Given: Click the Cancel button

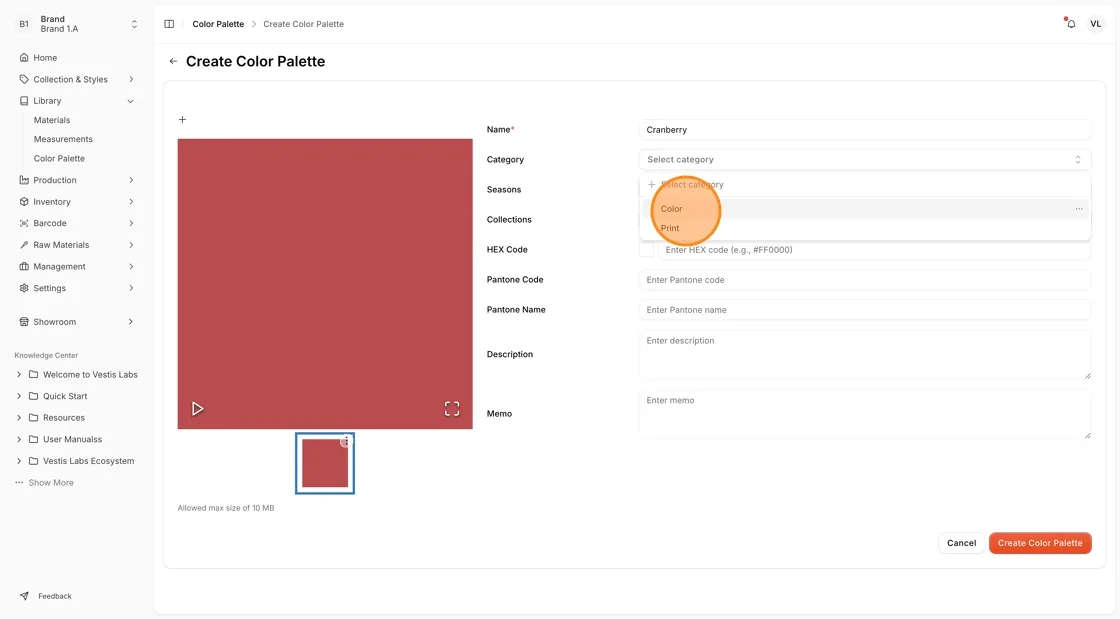Looking at the screenshot, I should 961,543.
